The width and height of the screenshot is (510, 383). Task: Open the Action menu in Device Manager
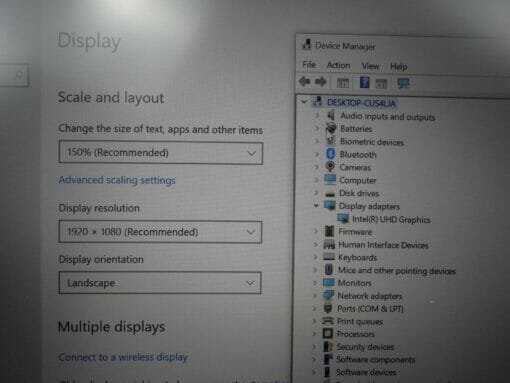[x=338, y=65]
